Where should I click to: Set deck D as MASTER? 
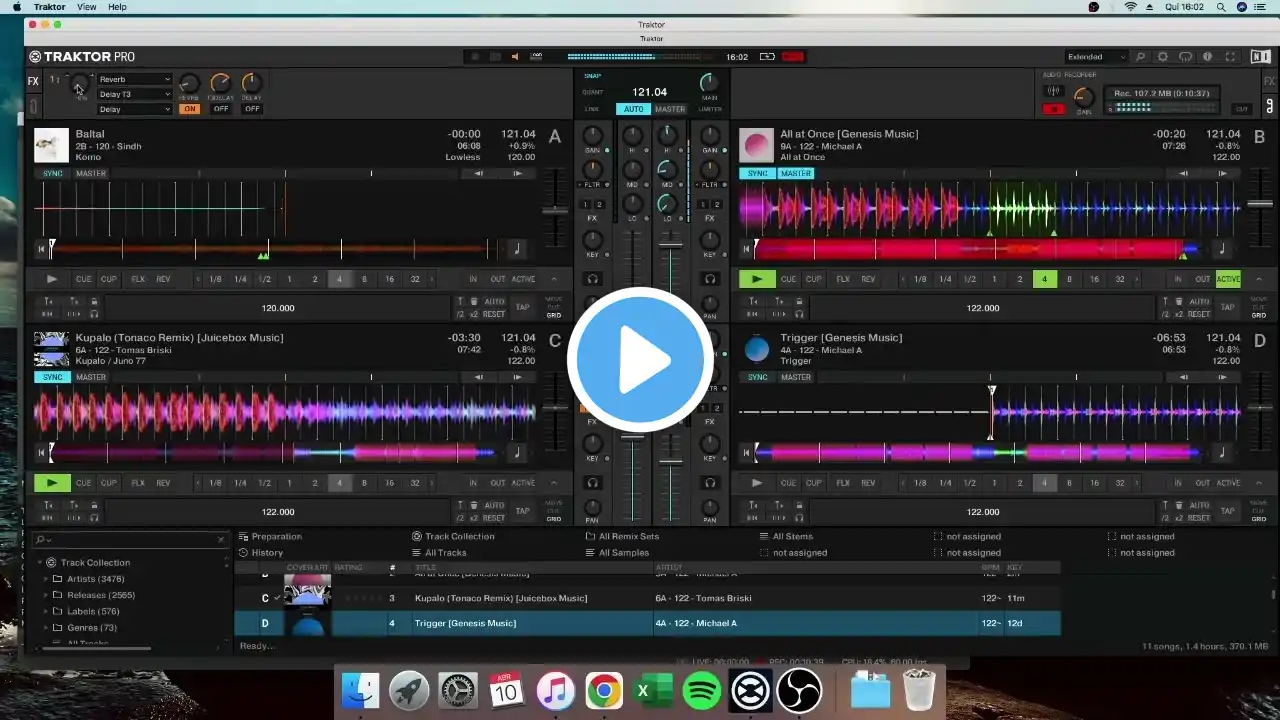(x=796, y=377)
